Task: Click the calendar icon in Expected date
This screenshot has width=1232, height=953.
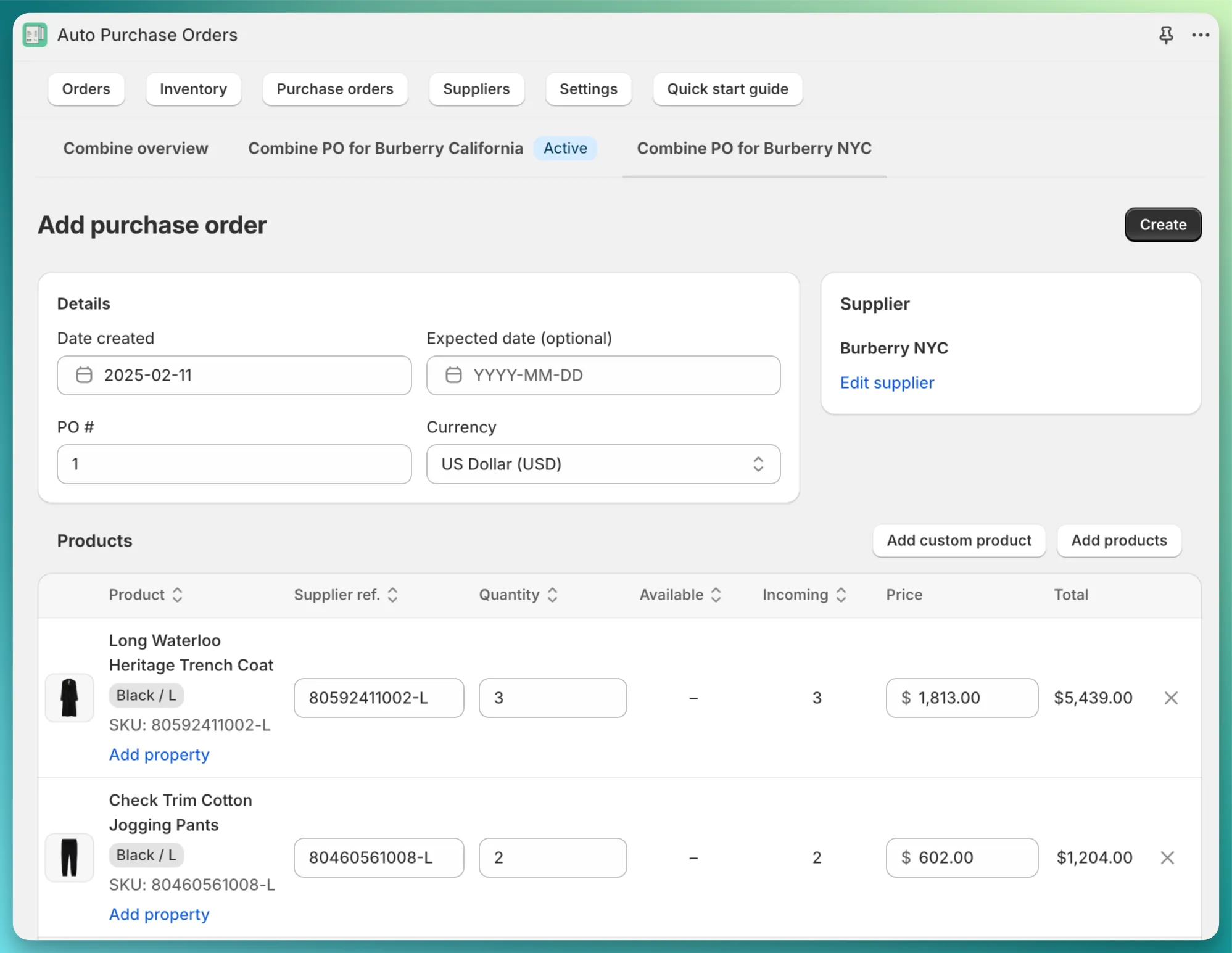Action: tap(453, 375)
